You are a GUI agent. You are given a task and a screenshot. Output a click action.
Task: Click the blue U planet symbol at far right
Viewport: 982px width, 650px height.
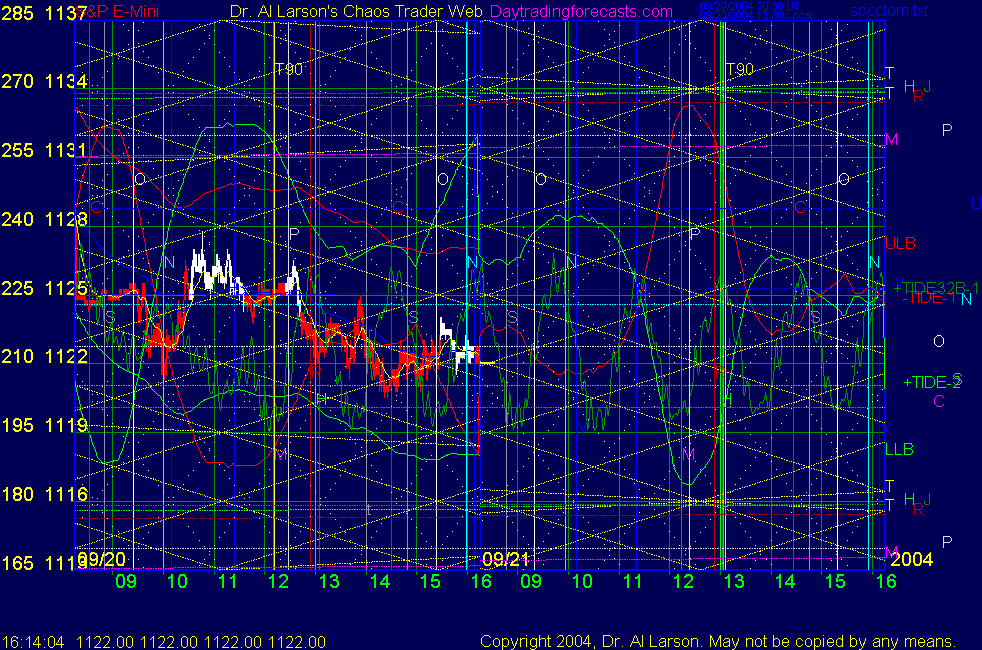[975, 204]
